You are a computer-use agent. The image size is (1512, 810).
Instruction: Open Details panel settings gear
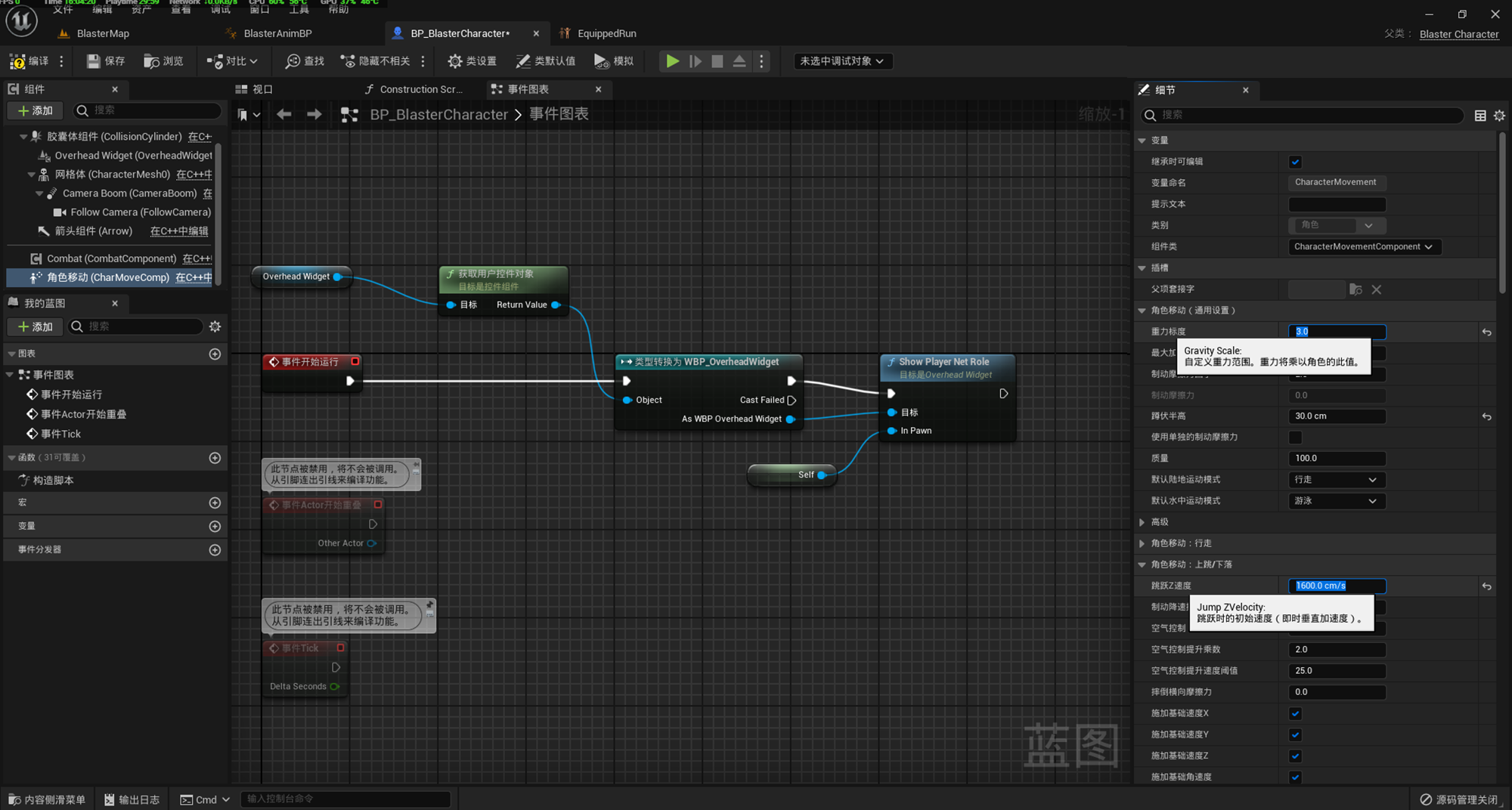click(x=1500, y=116)
